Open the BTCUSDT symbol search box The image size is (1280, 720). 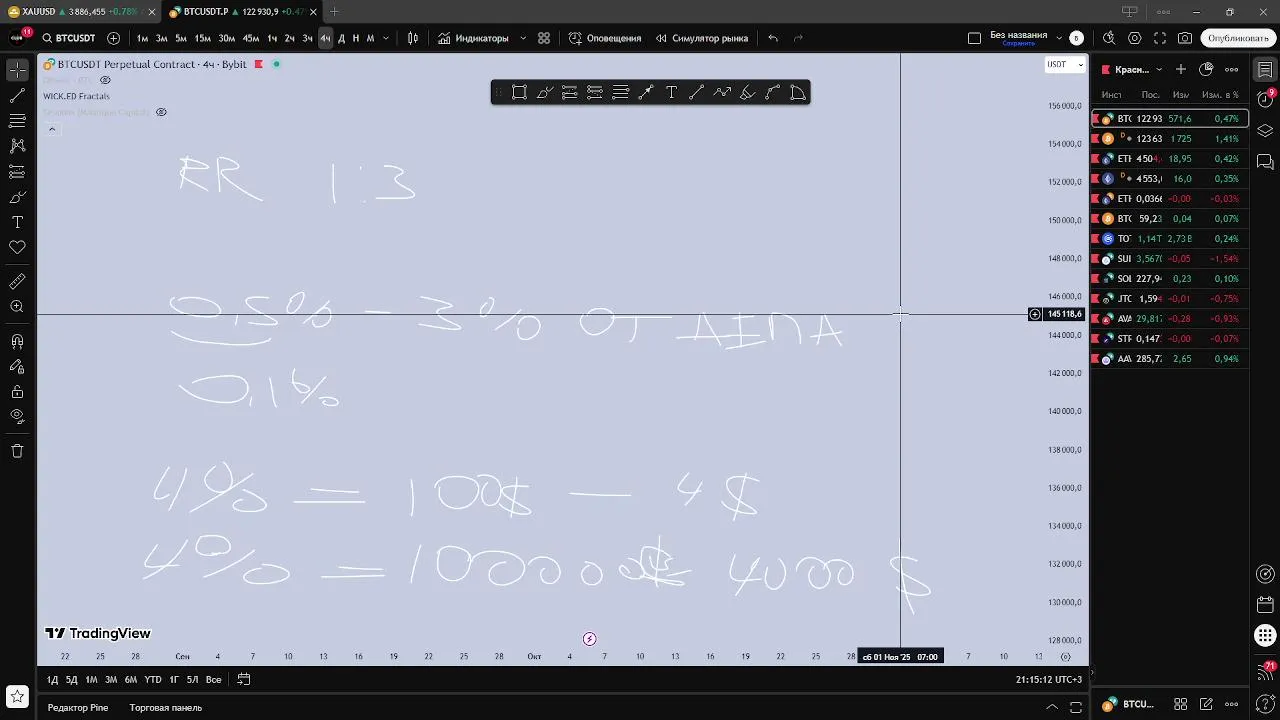pos(69,38)
